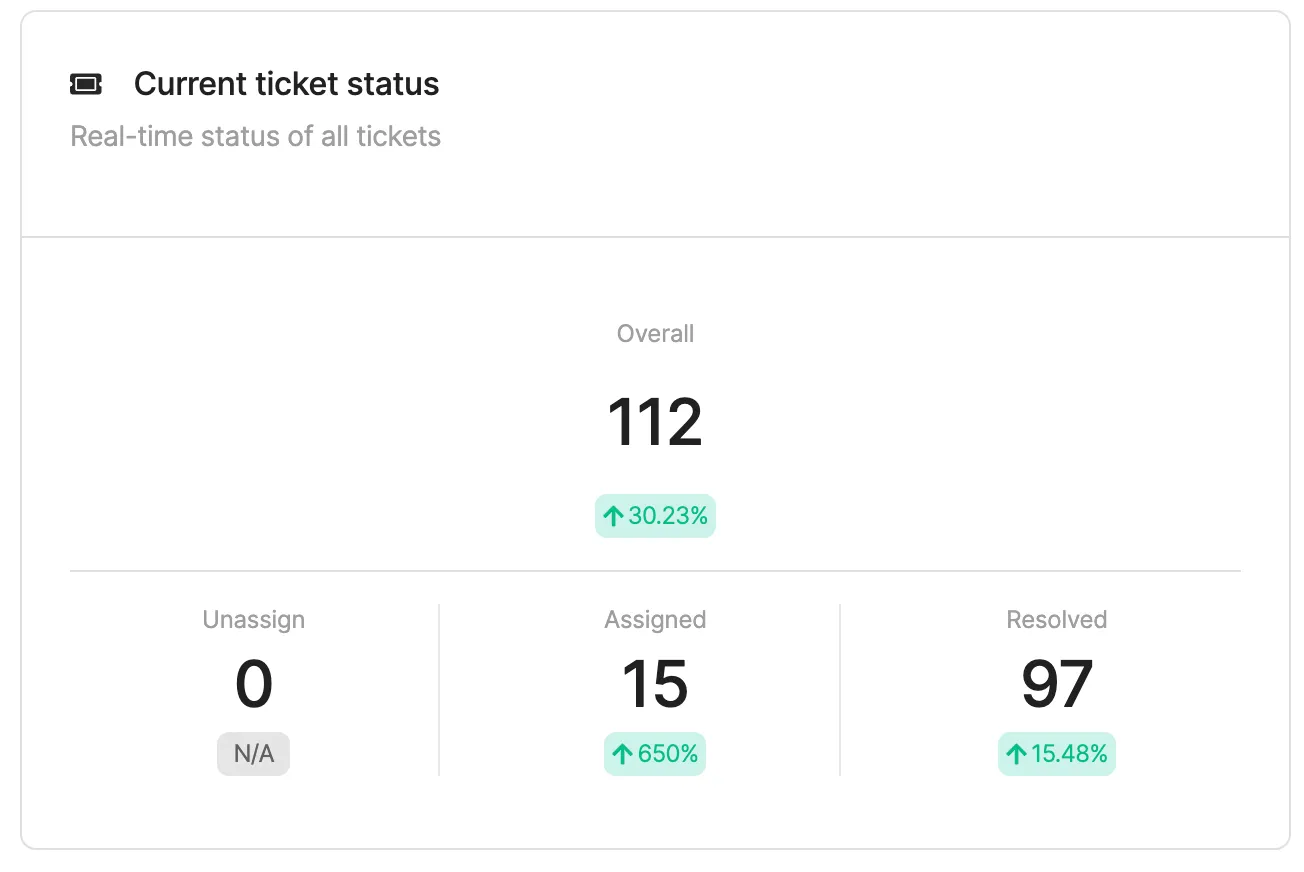Screen dimensions: 1304x872
Task: Click the N/A badge under Unassign
Action: coord(253,754)
